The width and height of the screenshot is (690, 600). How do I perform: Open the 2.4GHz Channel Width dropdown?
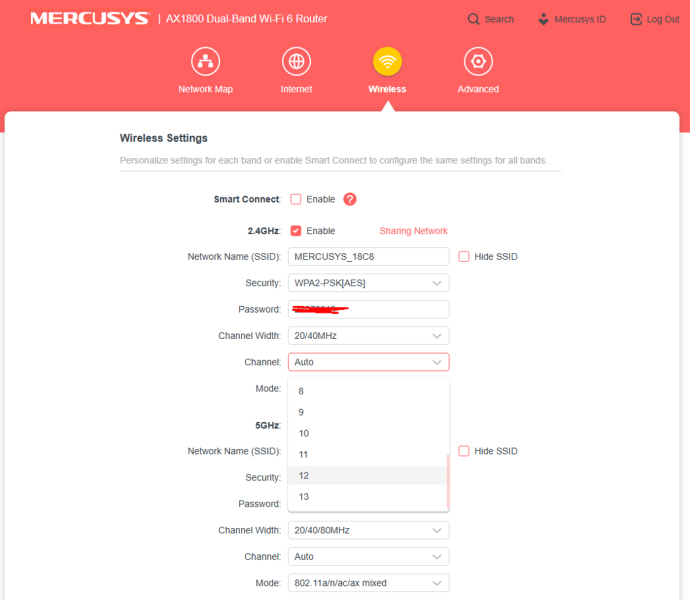[368, 336]
